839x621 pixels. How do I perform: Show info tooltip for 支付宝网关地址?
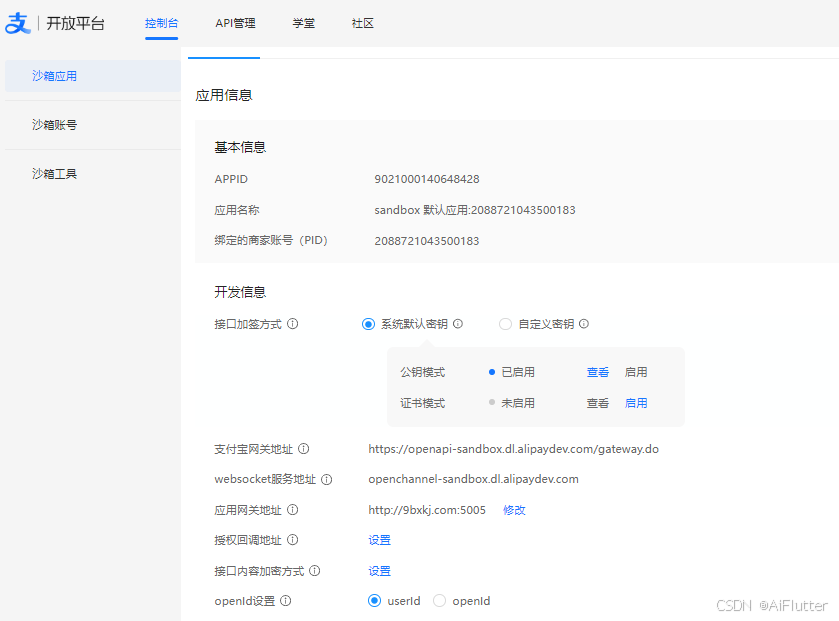303,449
